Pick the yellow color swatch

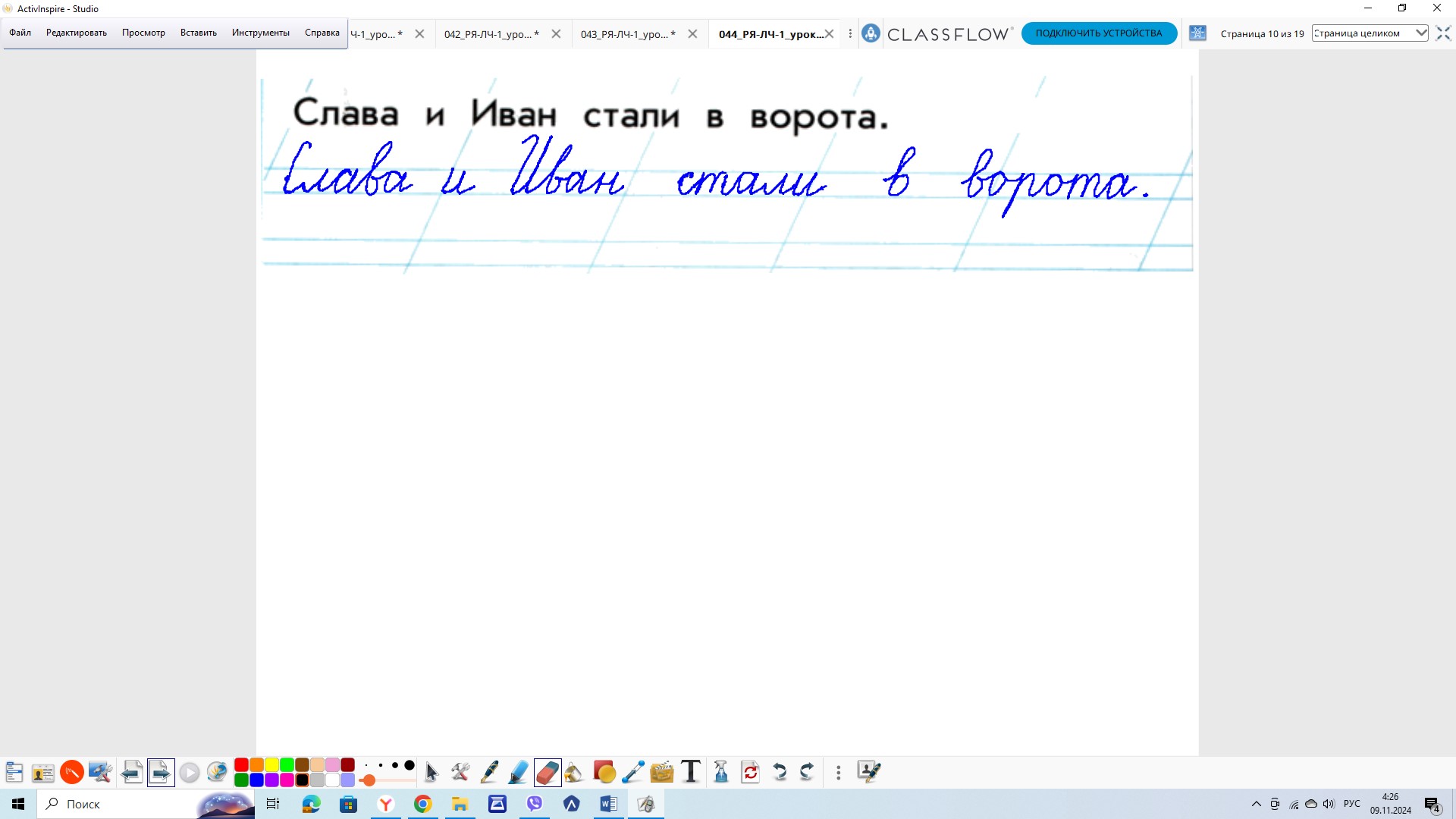(x=271, y=764)
